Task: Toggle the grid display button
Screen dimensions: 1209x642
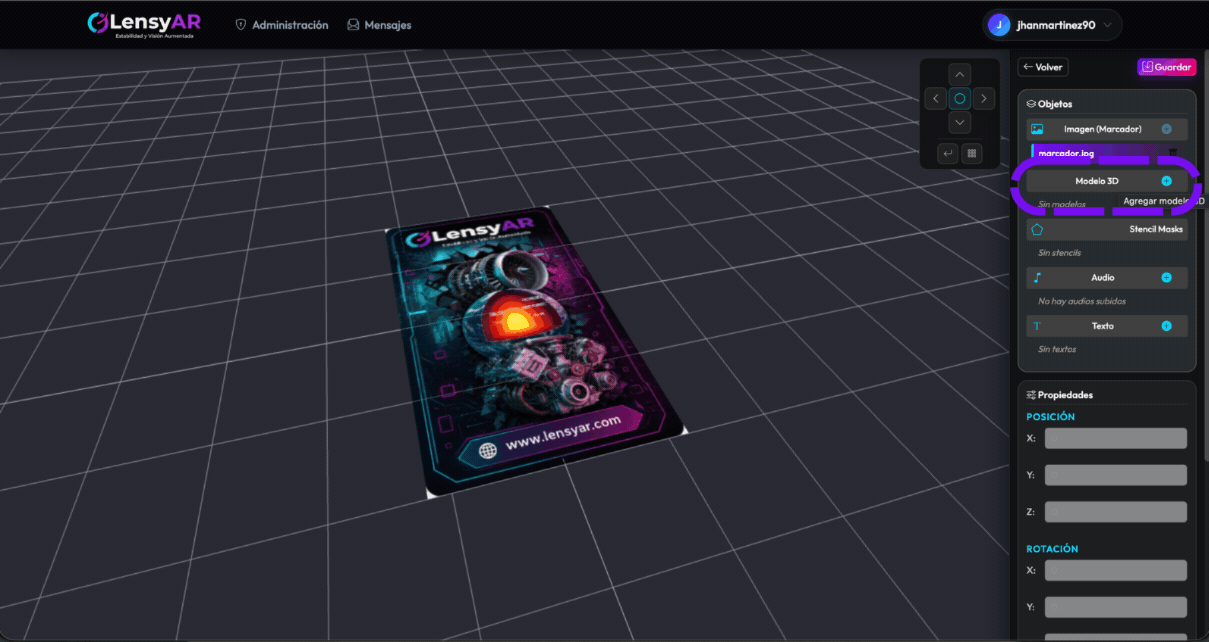Action: pyautogui.click(x=972, y=154)
